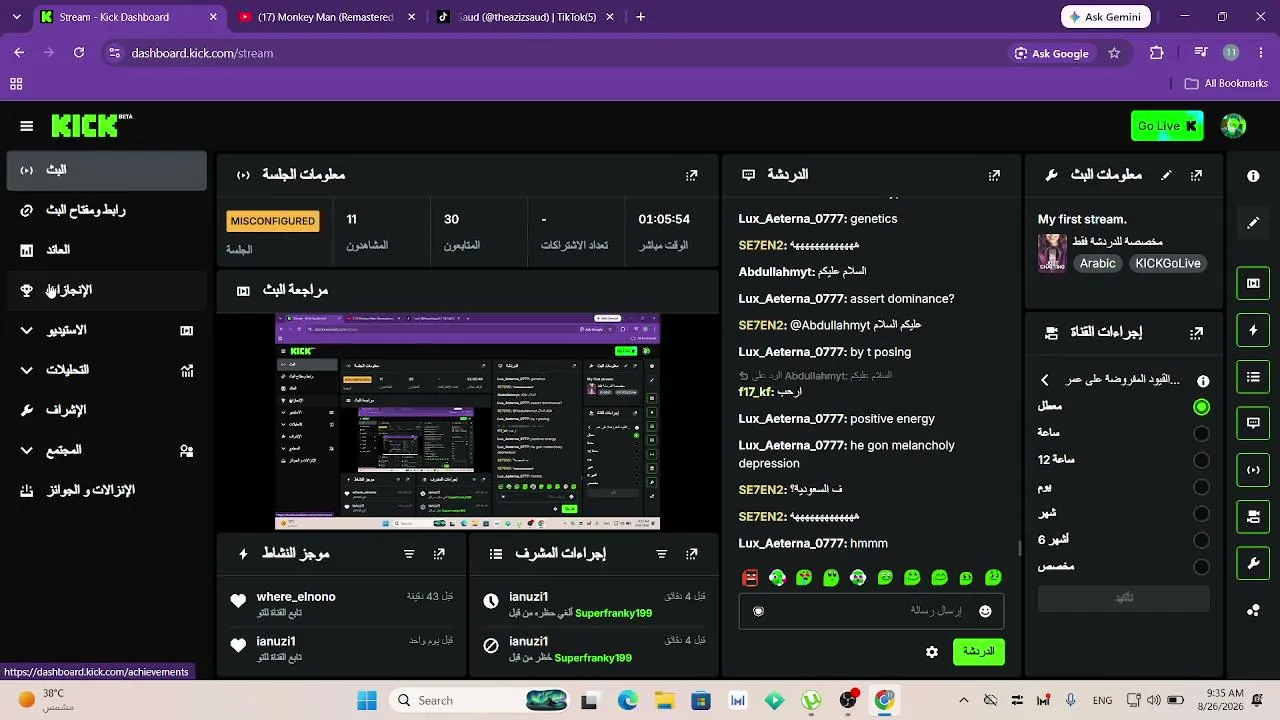Open the Chrome icon on the taskbar

click(885, 701)
